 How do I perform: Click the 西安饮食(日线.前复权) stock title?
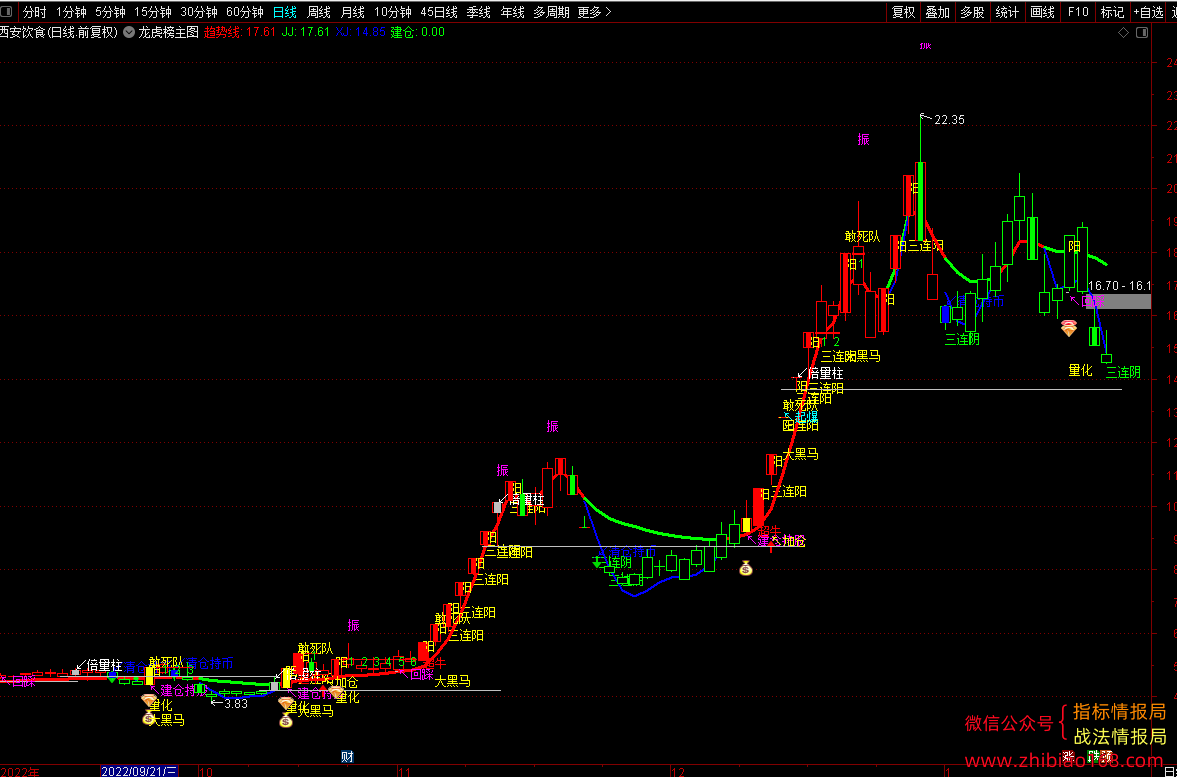tap(59, 32)
